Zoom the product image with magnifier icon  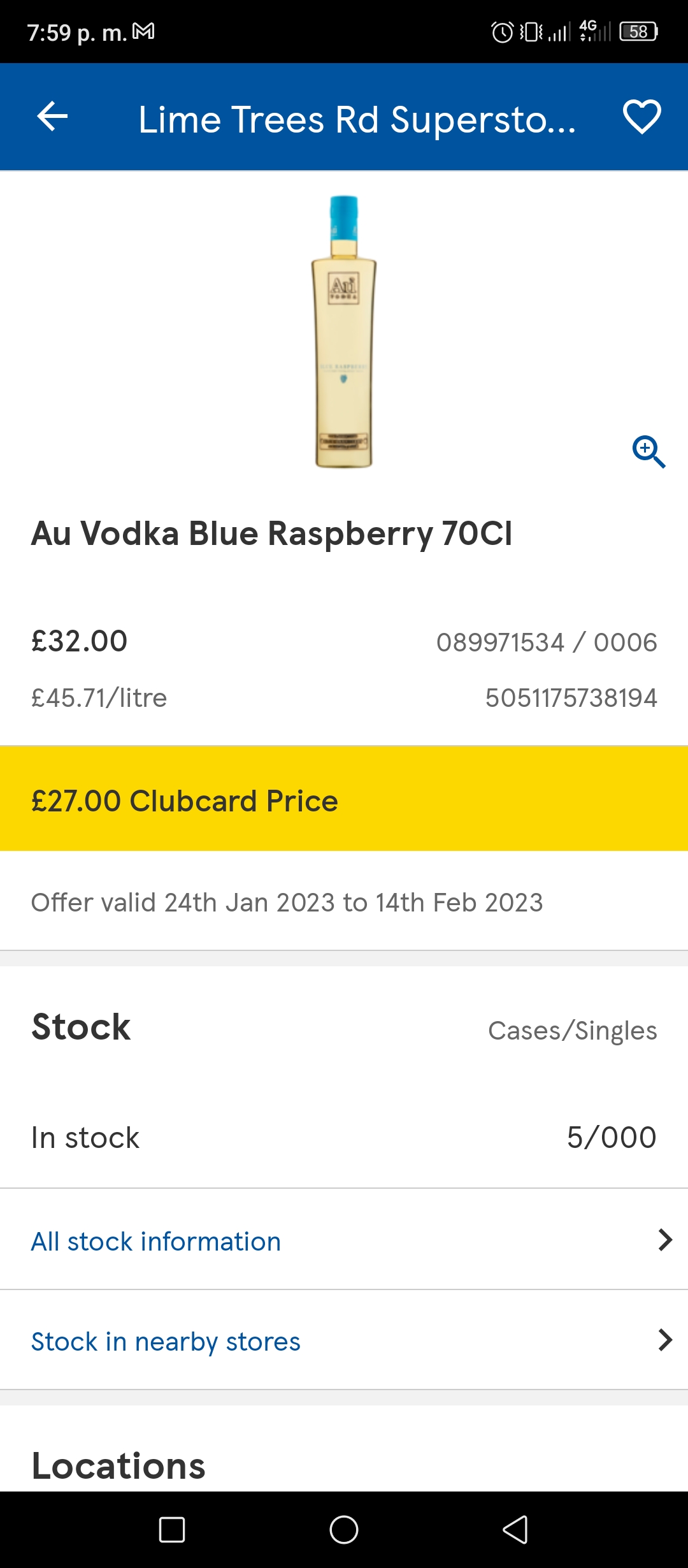tap(649, 452)
